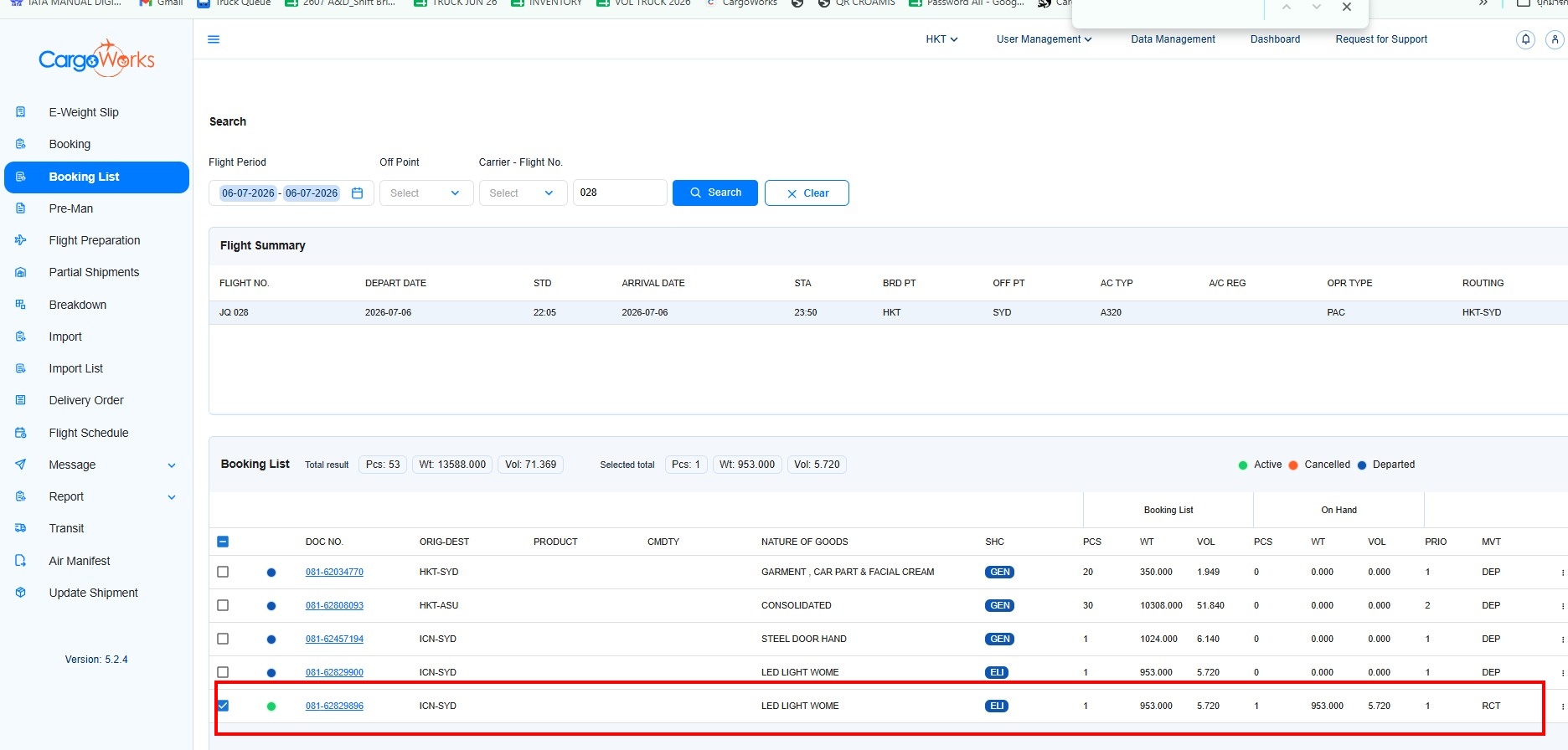Go to the Dashboard menu item
This screenshot has height=750, width=1568.
click(x=1275, y=39)
